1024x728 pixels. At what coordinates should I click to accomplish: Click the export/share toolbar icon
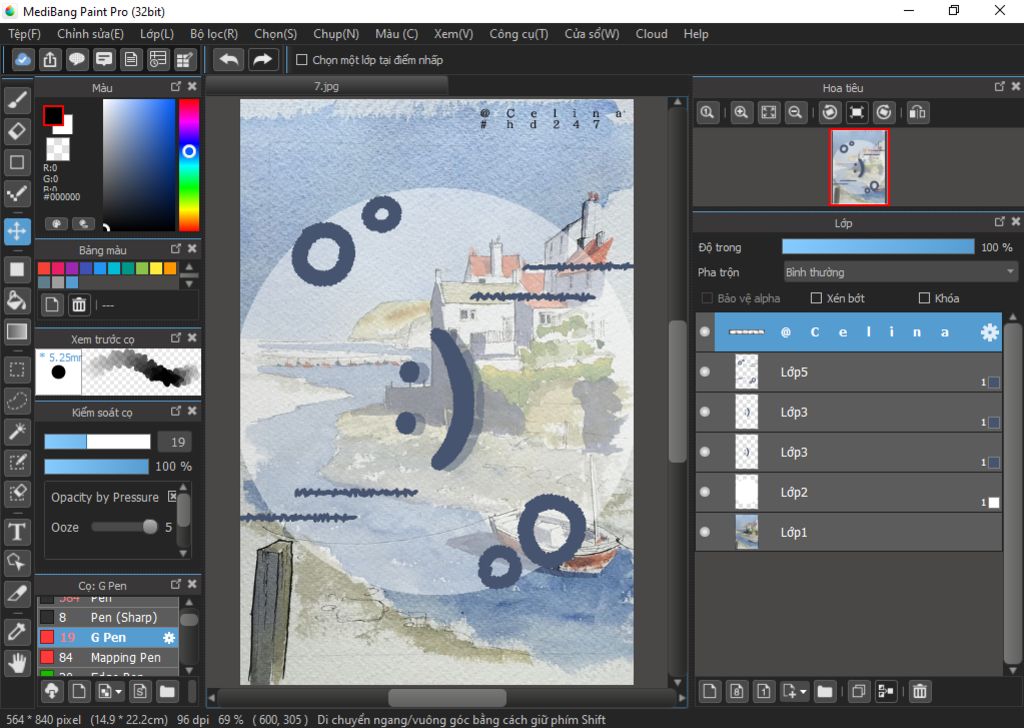pos(50,59)
